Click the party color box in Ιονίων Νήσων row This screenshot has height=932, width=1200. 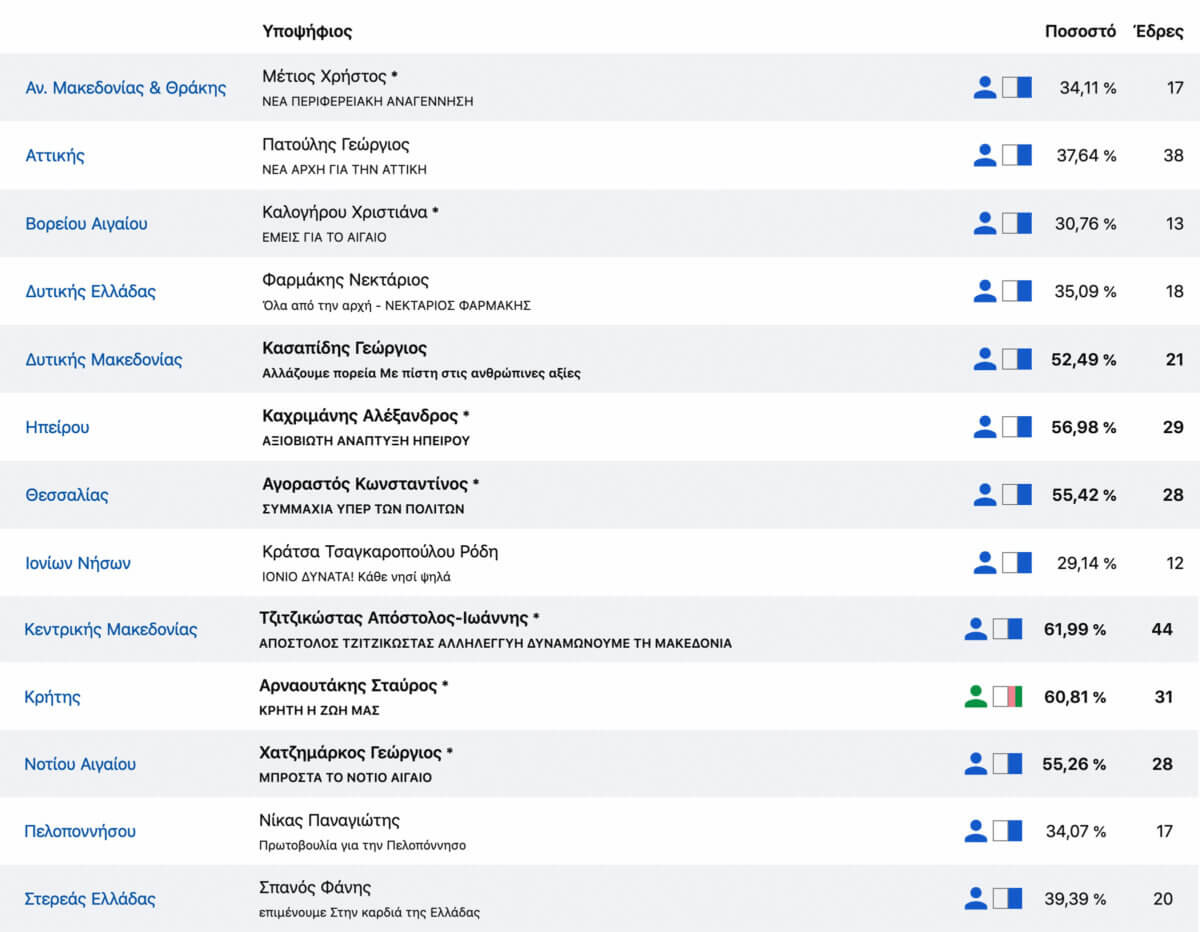tap(1017, 563)
